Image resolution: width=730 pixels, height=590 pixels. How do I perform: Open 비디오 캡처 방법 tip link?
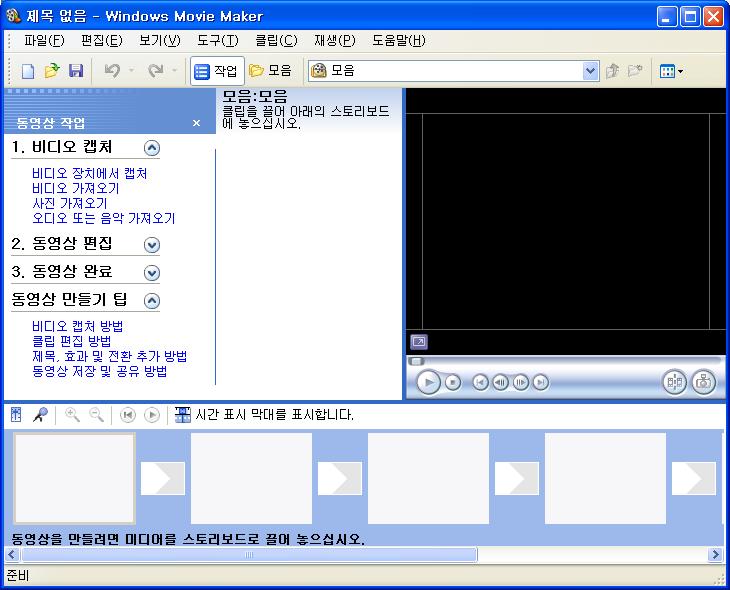78,326
